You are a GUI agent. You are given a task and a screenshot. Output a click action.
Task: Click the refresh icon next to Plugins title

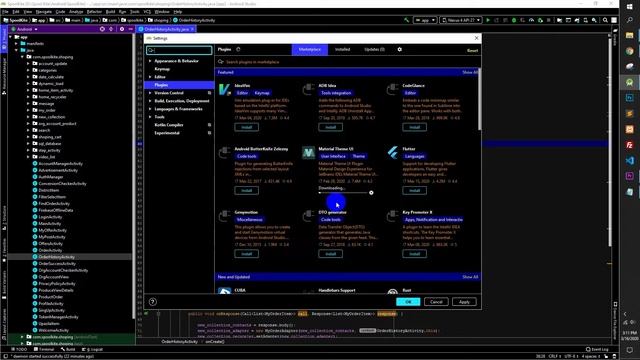click(238, 49)
